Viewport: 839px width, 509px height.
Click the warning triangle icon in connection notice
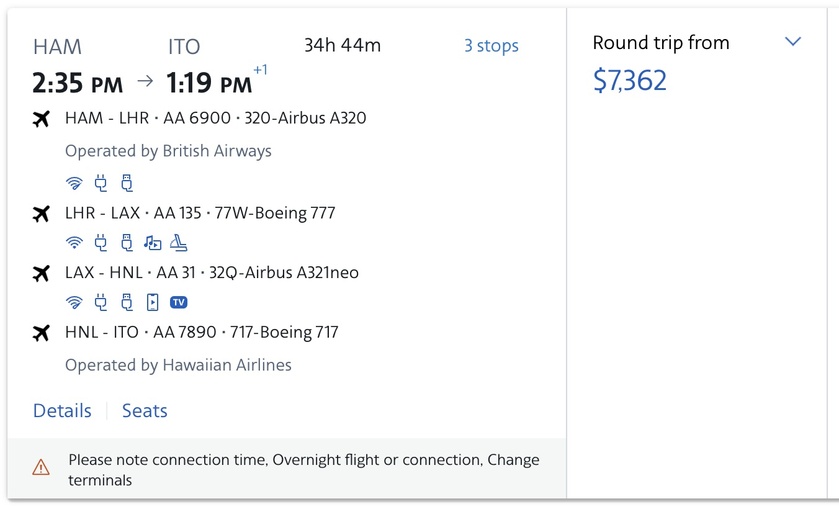point(40,467)
